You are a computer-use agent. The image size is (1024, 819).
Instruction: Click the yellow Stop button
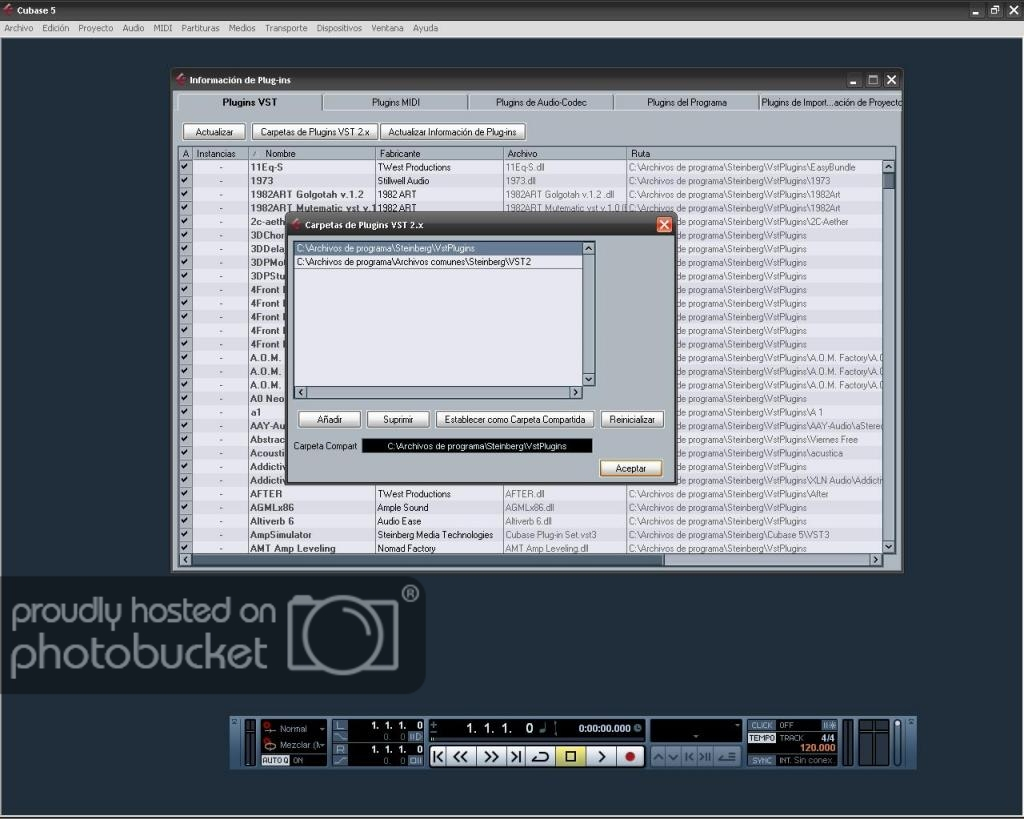tap(570, 756)
